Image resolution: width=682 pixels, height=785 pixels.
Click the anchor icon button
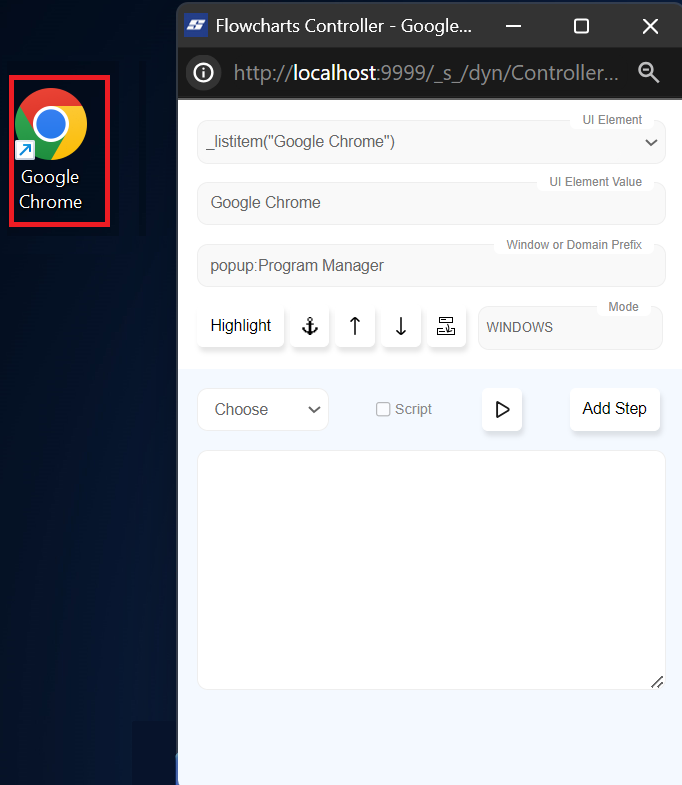point(310,326)
